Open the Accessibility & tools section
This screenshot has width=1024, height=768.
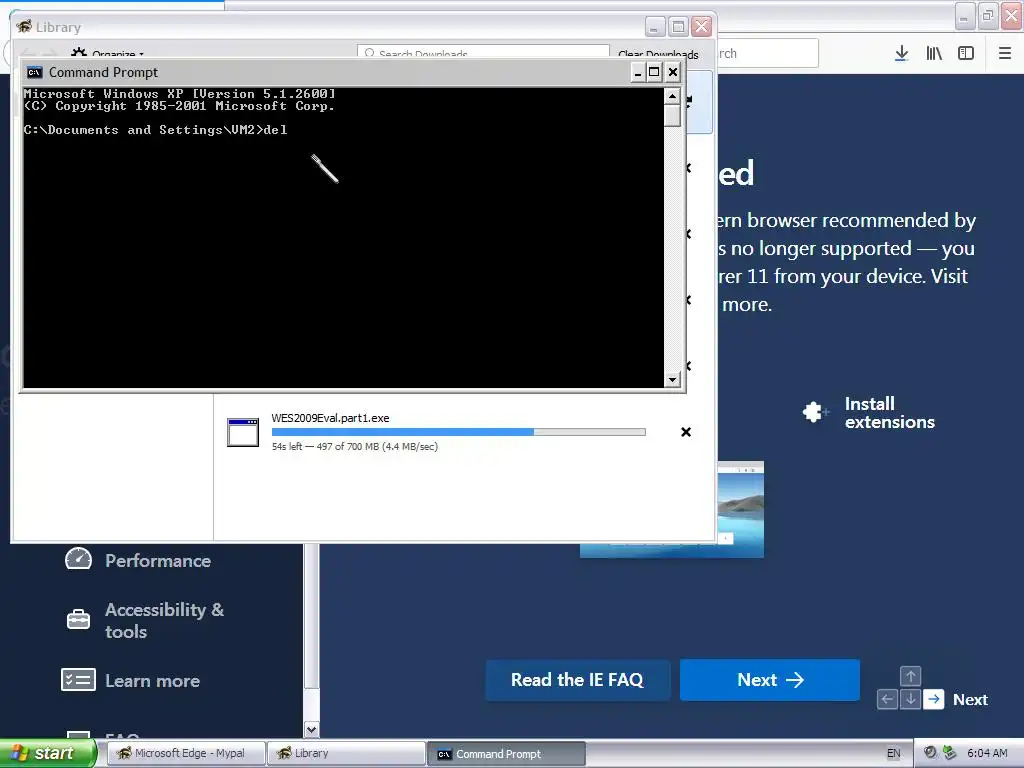click(164, 620)
